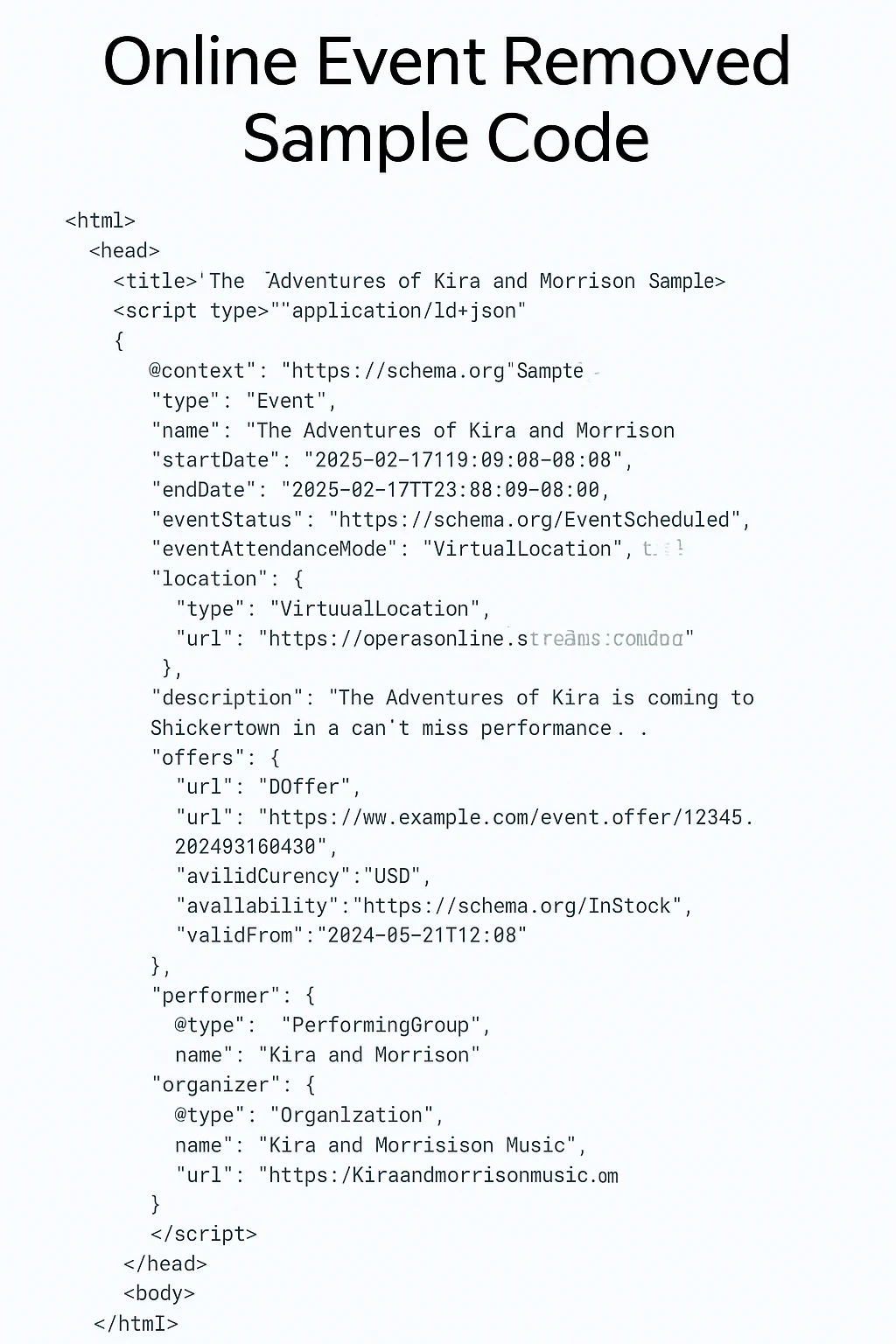This screenshot has width=896, height=1344.
Task: Open the schema.org/InStock availability link
Action: click(517, 906)
